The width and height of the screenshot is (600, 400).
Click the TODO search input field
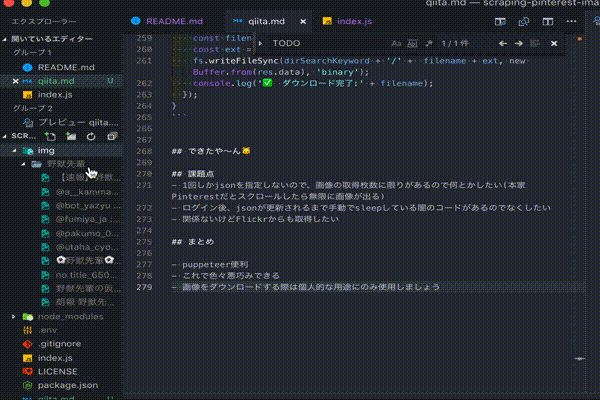[327, 44]
